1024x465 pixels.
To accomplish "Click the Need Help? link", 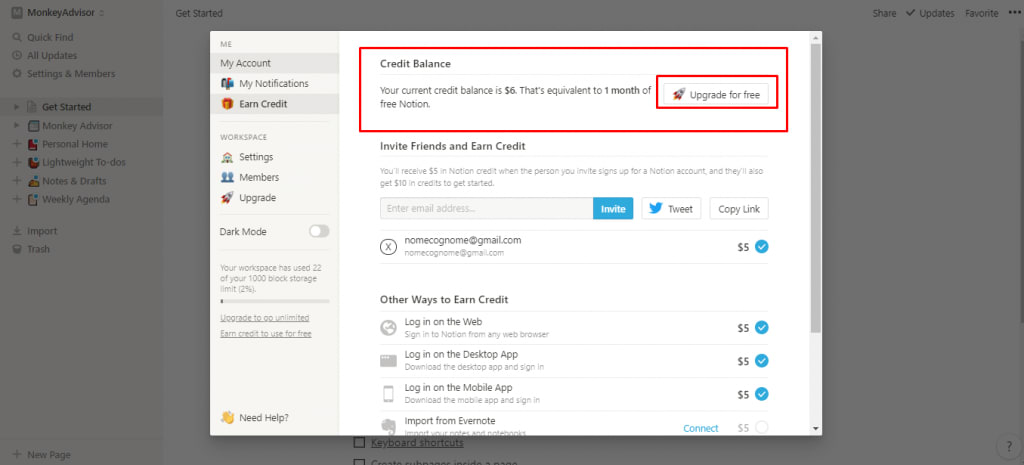I will coord(264,417).
